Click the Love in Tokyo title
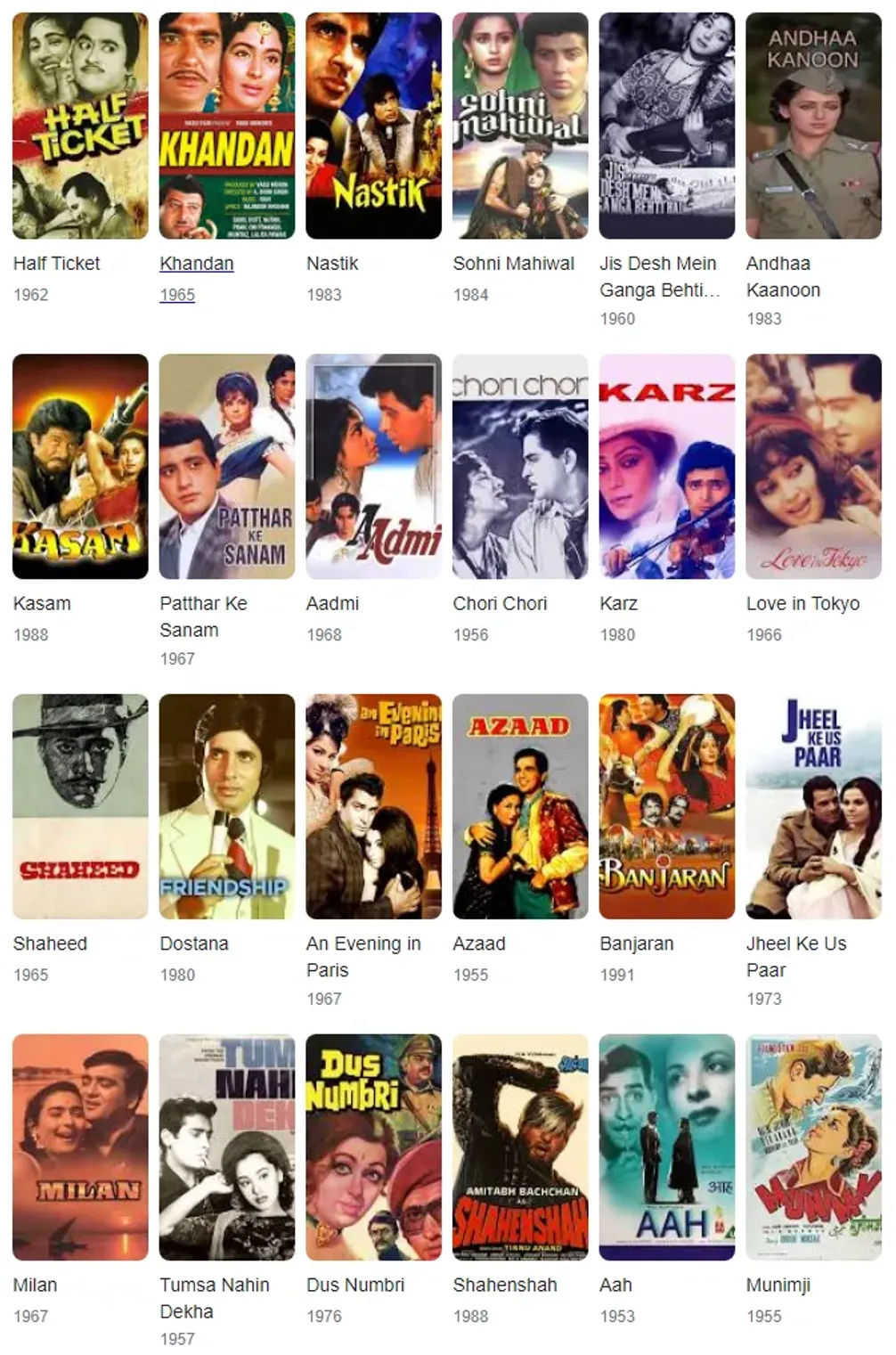Screen dimensions: 896x1355 click(803, 604)
